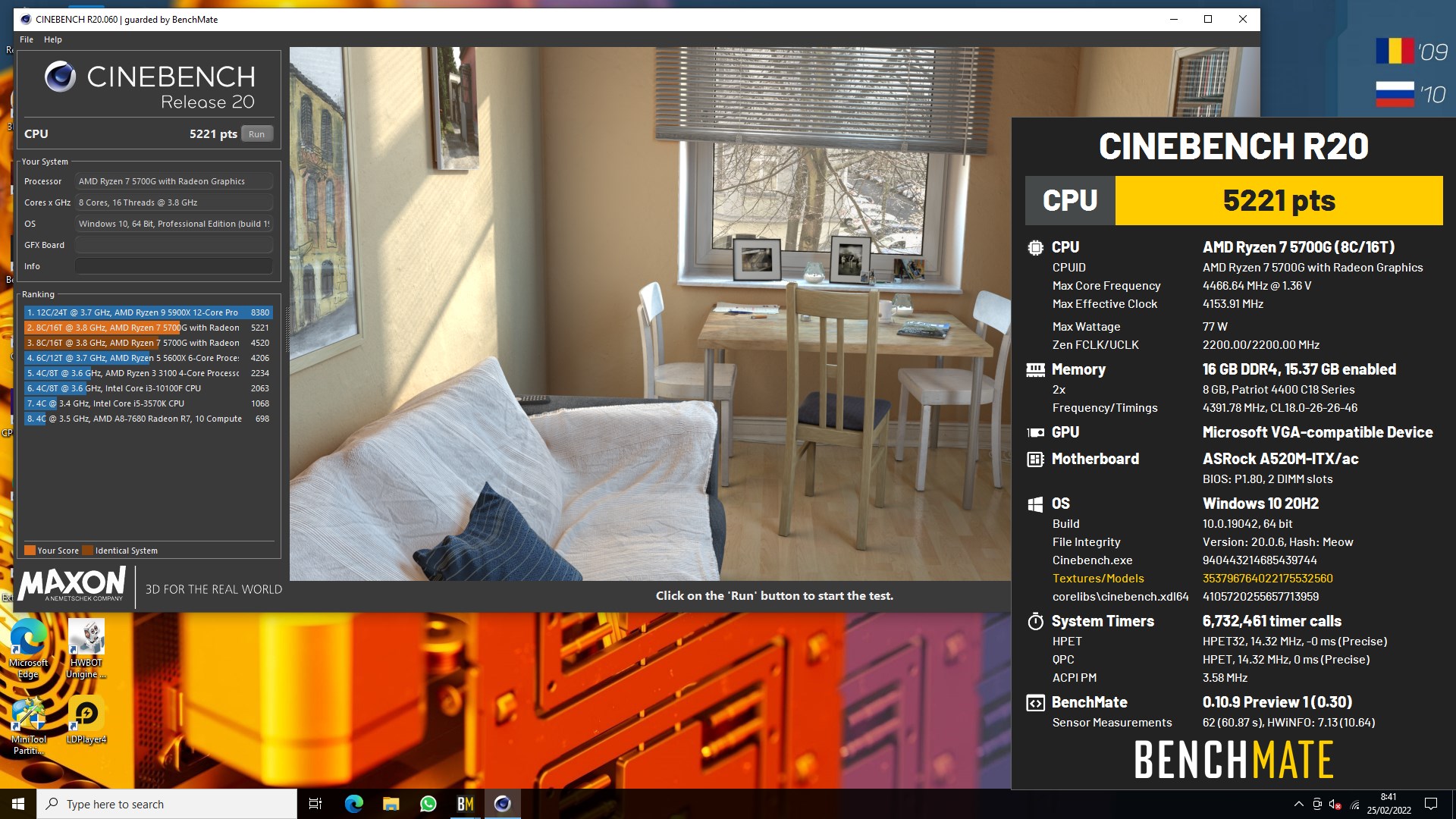Viewport: 1456px width, 819px height.
Task: Open the Windows Start menu
Action: (x=18, y=804)
